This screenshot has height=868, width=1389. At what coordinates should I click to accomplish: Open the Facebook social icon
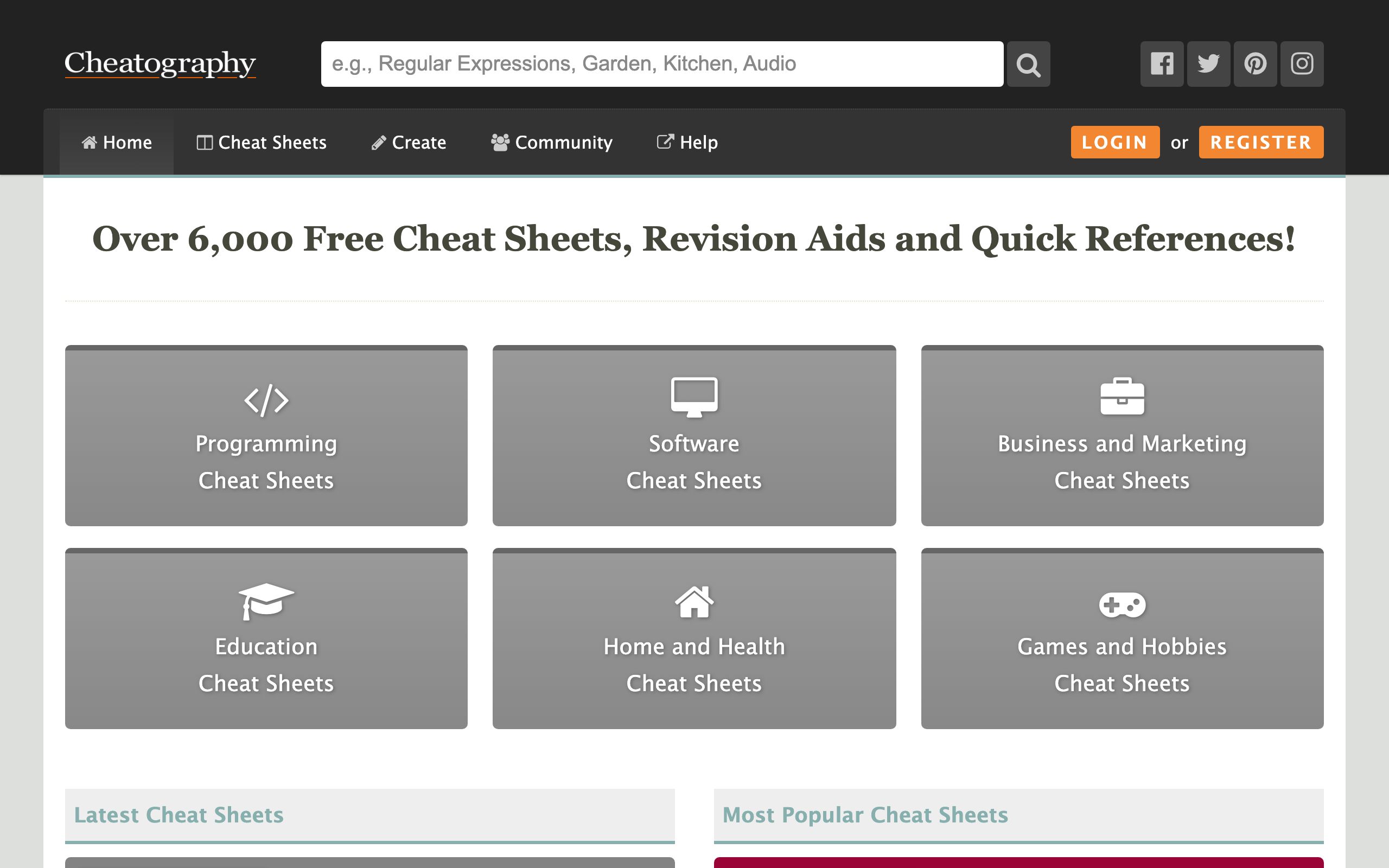tap(1162, 63)
